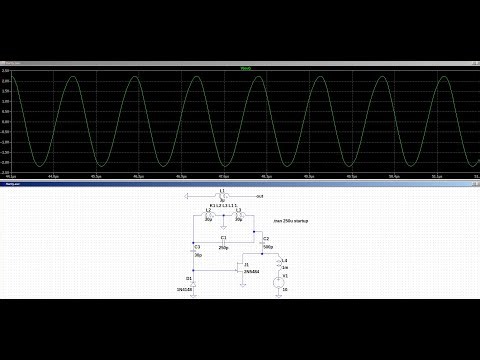Click the 250p value of C1
The image size is (480, 360).
tap(223, 248)
